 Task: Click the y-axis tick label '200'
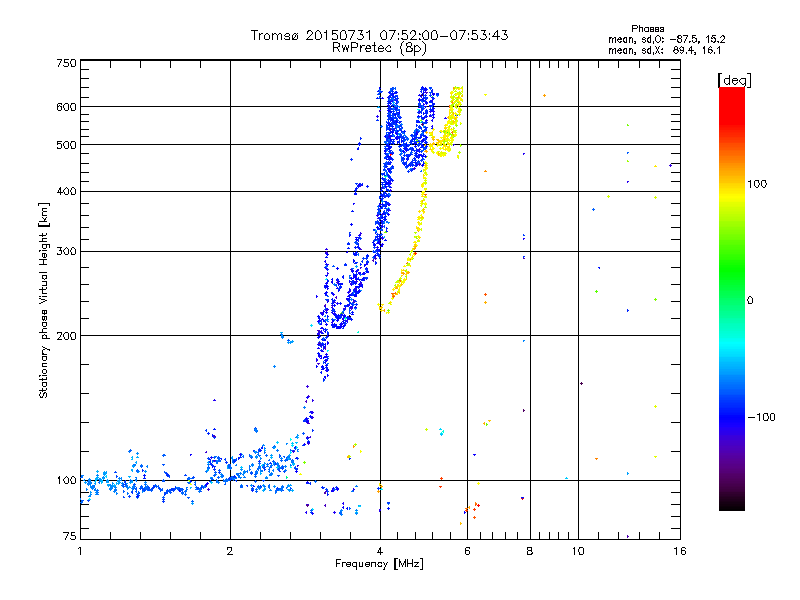point(66,336)
